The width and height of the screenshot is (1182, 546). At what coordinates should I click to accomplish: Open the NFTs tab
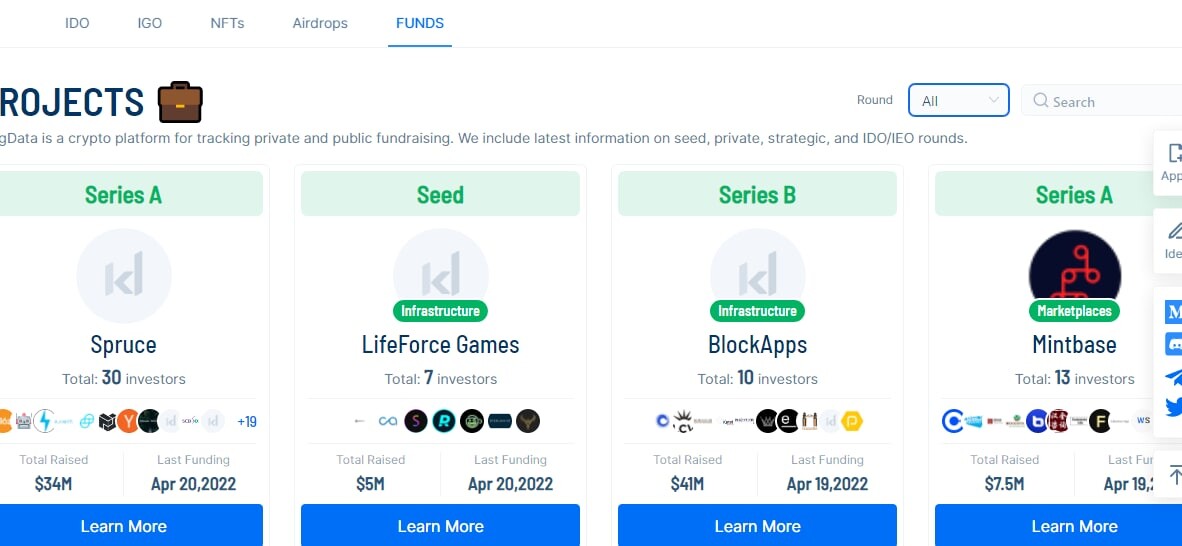click(x=227, y=23)
